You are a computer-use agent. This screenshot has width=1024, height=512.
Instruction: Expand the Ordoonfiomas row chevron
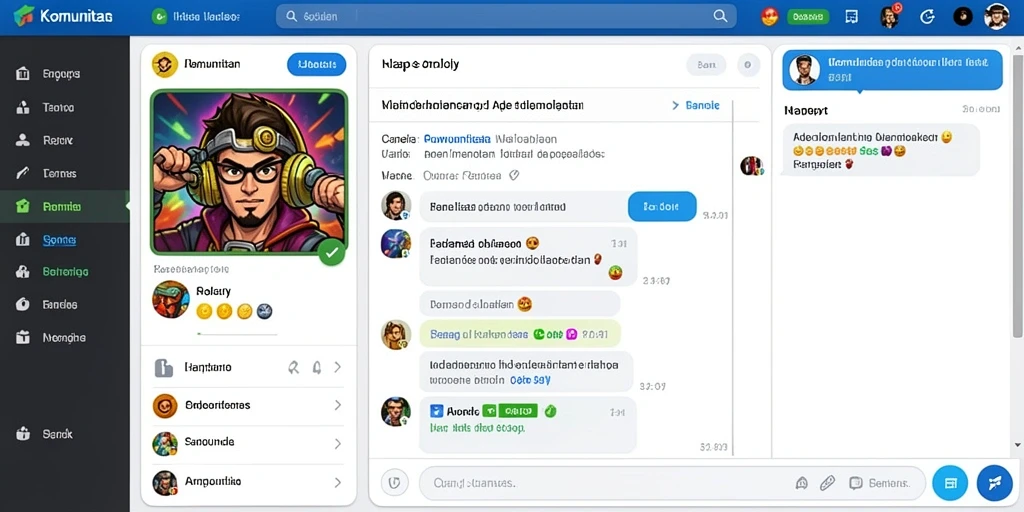click(338, 406)
